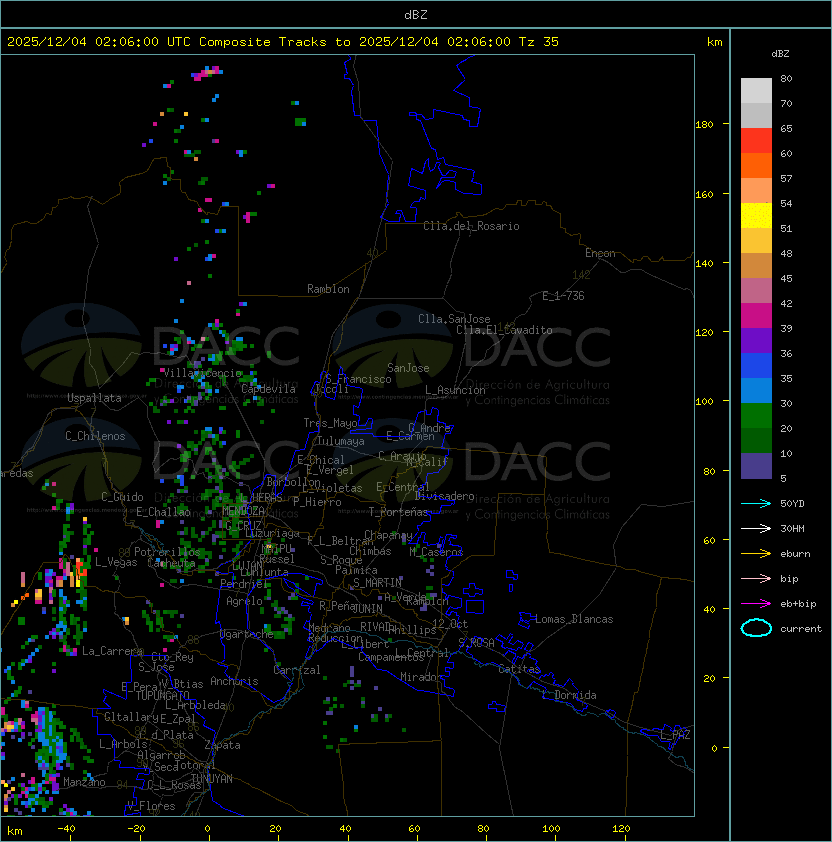Select the 42 dBZ magenta color swatch

756,315
